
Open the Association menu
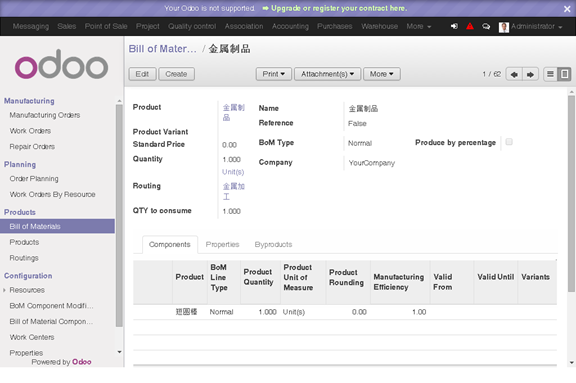point(244,26)
